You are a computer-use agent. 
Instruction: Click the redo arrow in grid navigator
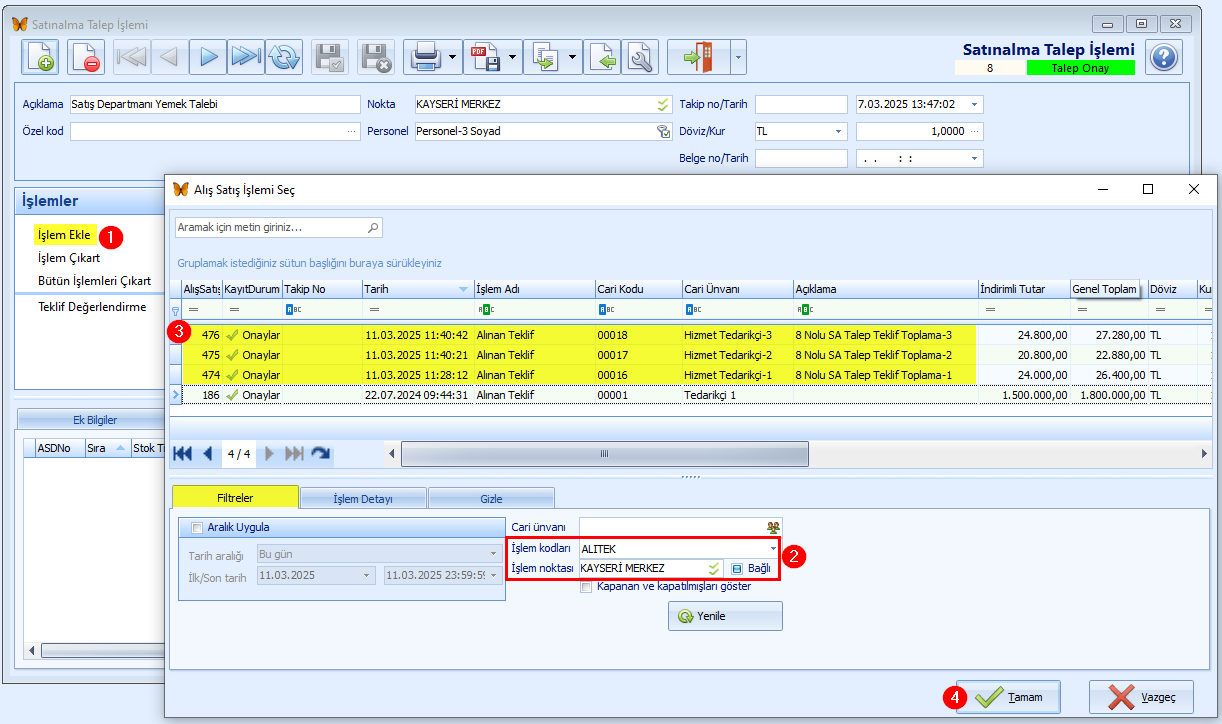pos(321,454)
